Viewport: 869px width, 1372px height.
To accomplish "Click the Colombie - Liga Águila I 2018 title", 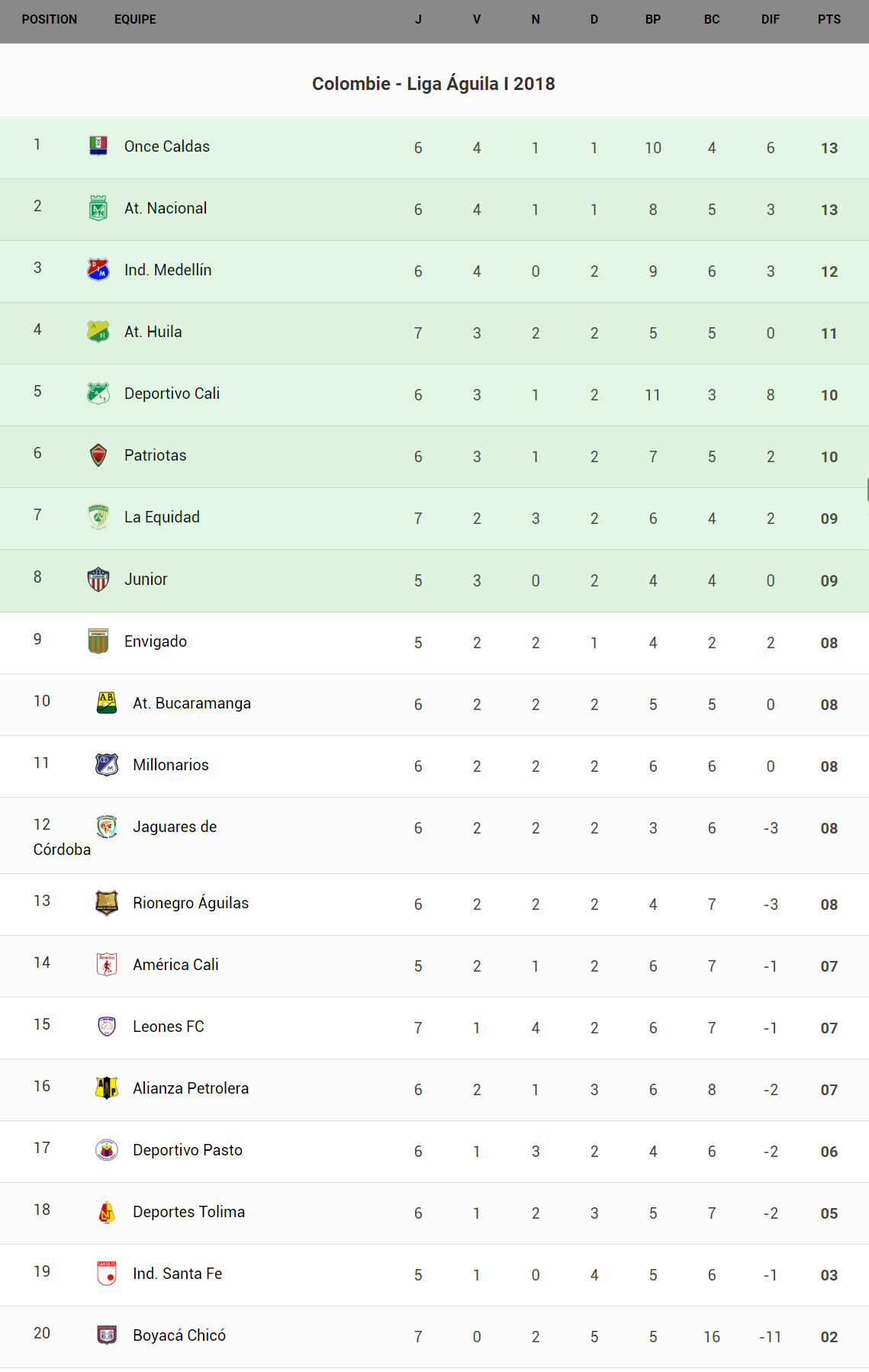I will [x=433, y=84].
